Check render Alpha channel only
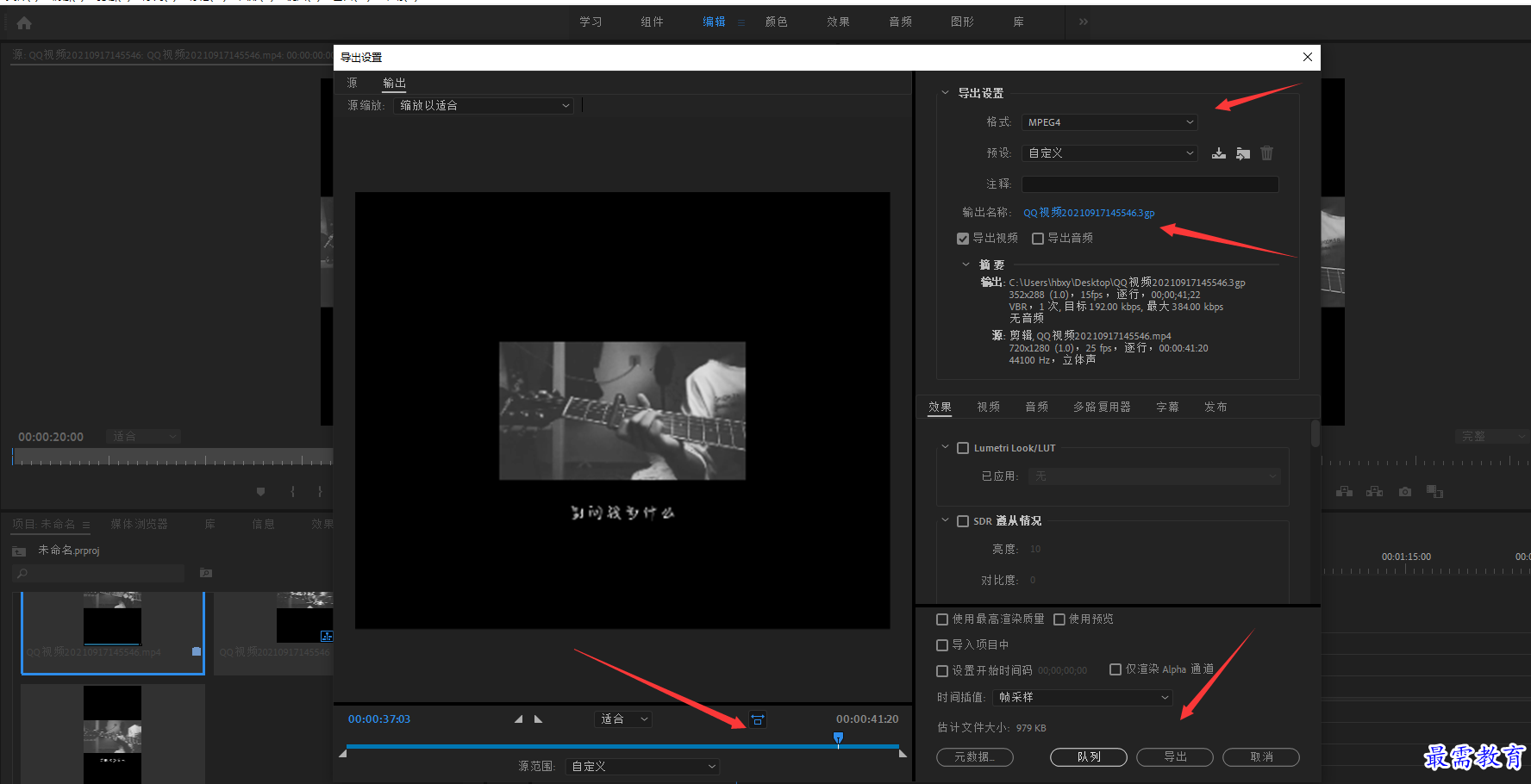Image resolution: width=1531 pixels, height=784 pixels. (x=1115, y=669)
